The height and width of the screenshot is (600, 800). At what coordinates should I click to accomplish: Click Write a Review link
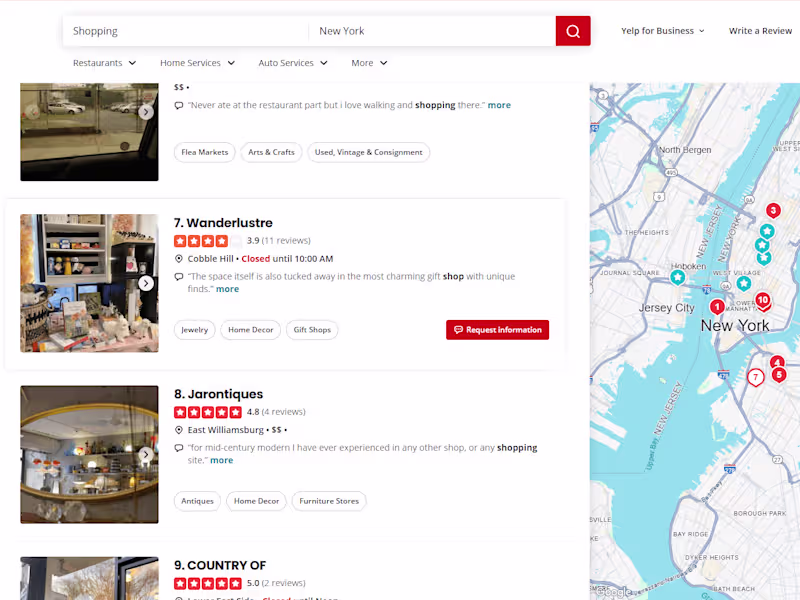click(760, 31)
